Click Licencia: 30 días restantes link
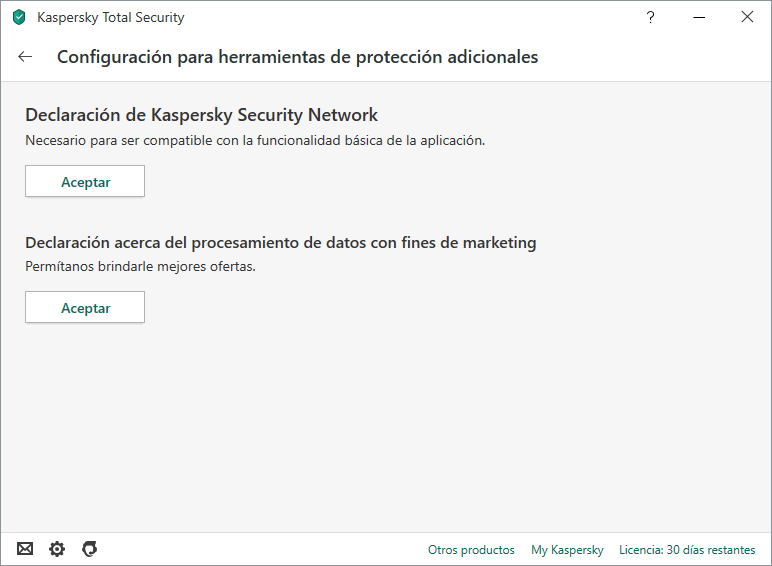772x566 pixels. (x=687, y=550)
